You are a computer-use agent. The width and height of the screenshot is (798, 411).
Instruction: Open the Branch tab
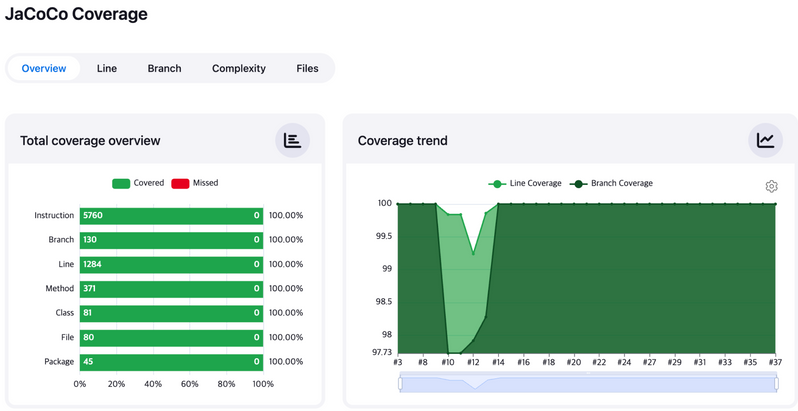pos(164,68)
